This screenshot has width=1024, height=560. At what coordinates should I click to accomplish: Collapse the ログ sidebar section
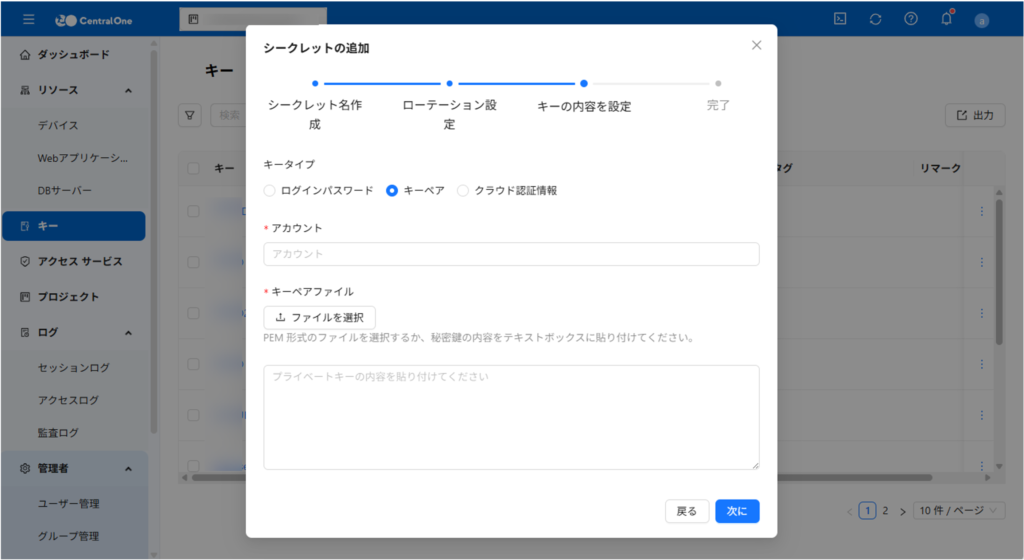coord(128,332)
